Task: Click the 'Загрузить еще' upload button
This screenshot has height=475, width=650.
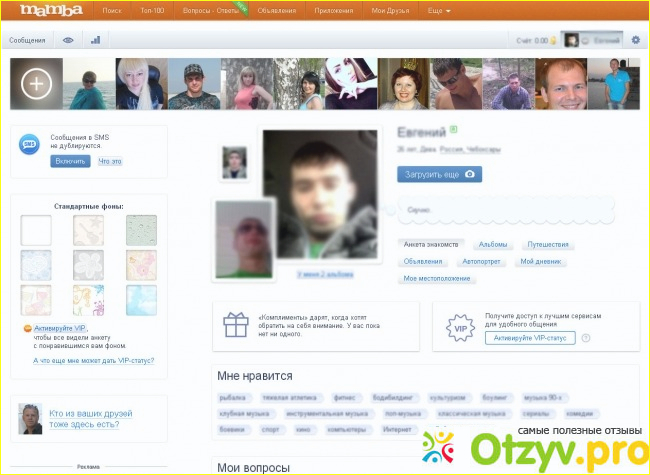Action: pyautogui.click(x=440, y=173)
